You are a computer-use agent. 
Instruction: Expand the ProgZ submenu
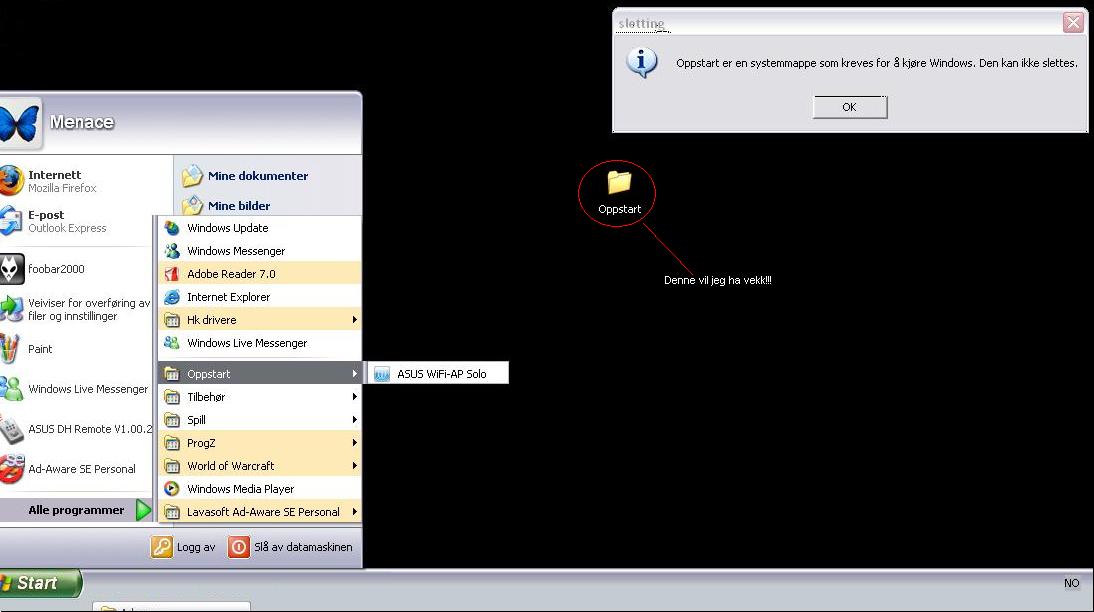[x=260, y=442]
